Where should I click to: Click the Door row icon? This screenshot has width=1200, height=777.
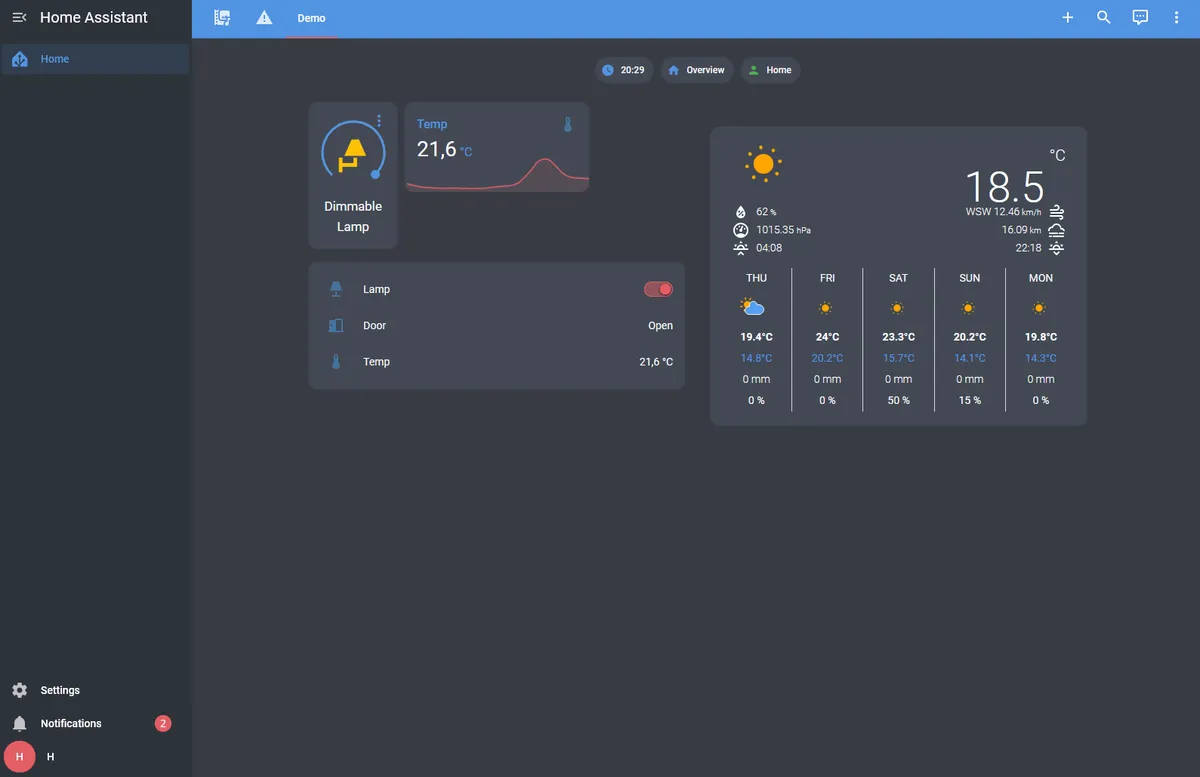[336, 325]
